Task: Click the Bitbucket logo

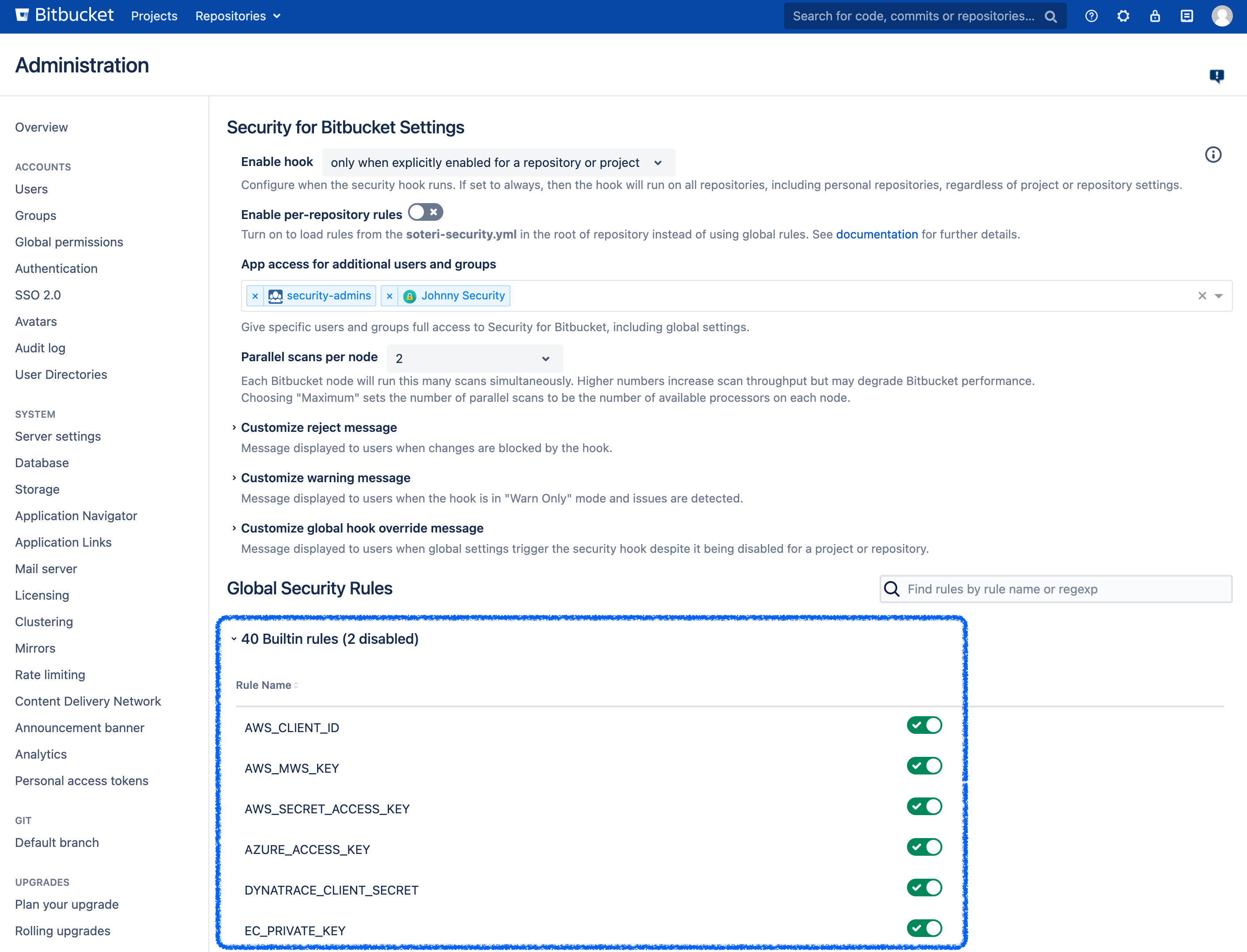Action: [64, 15]
